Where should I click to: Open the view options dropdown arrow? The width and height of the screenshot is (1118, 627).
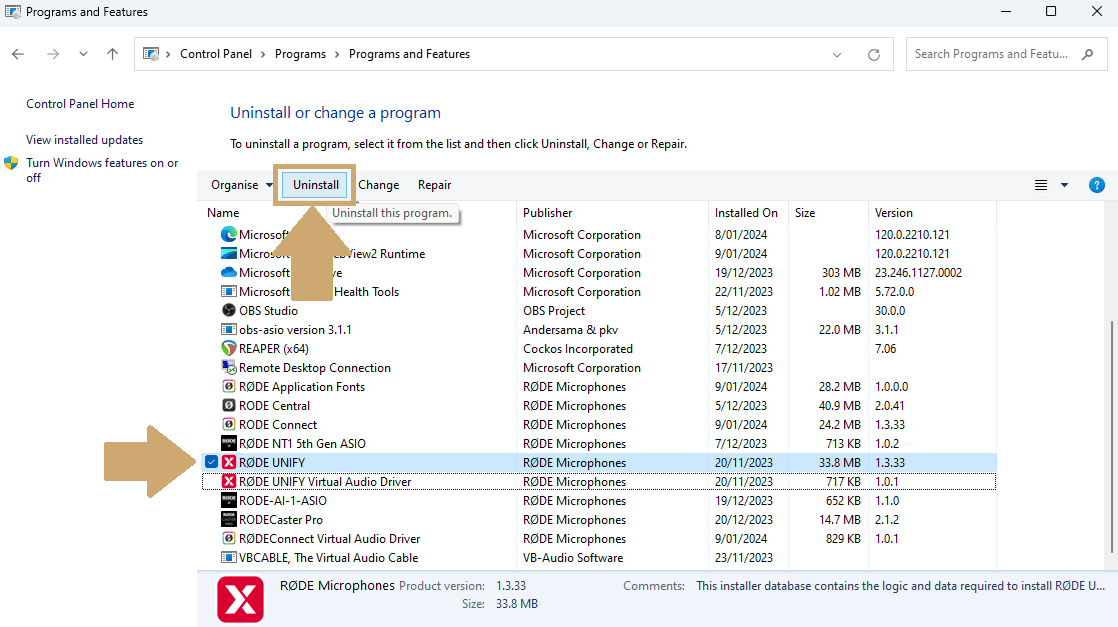click(1064, 185)
